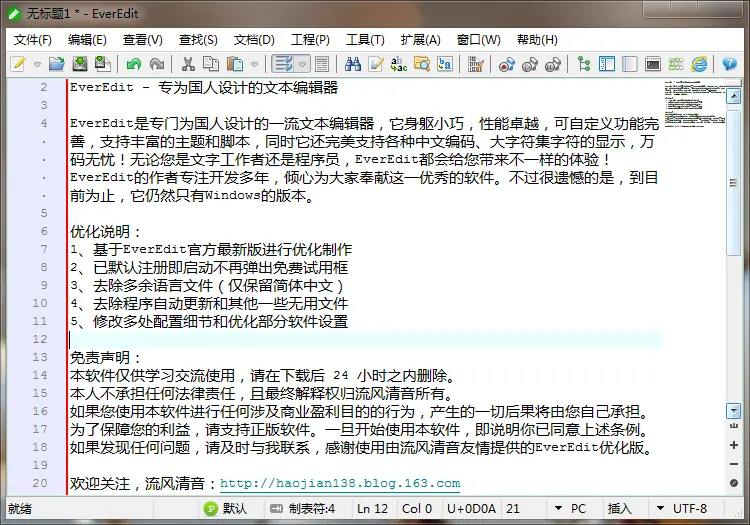Open the 扩展(A) menu
750x525 pixels.
pyautogui.click(x=420, y=40)
